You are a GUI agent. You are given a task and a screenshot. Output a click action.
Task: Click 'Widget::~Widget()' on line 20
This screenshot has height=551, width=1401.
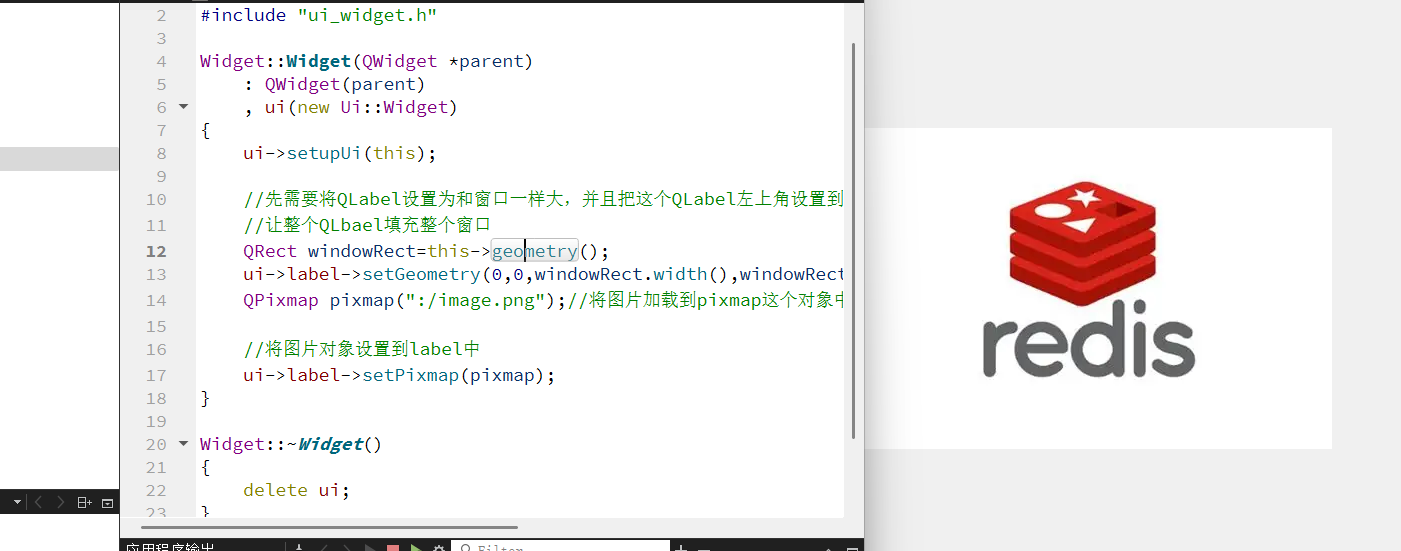pyautogui.click(x=291, y=444)
